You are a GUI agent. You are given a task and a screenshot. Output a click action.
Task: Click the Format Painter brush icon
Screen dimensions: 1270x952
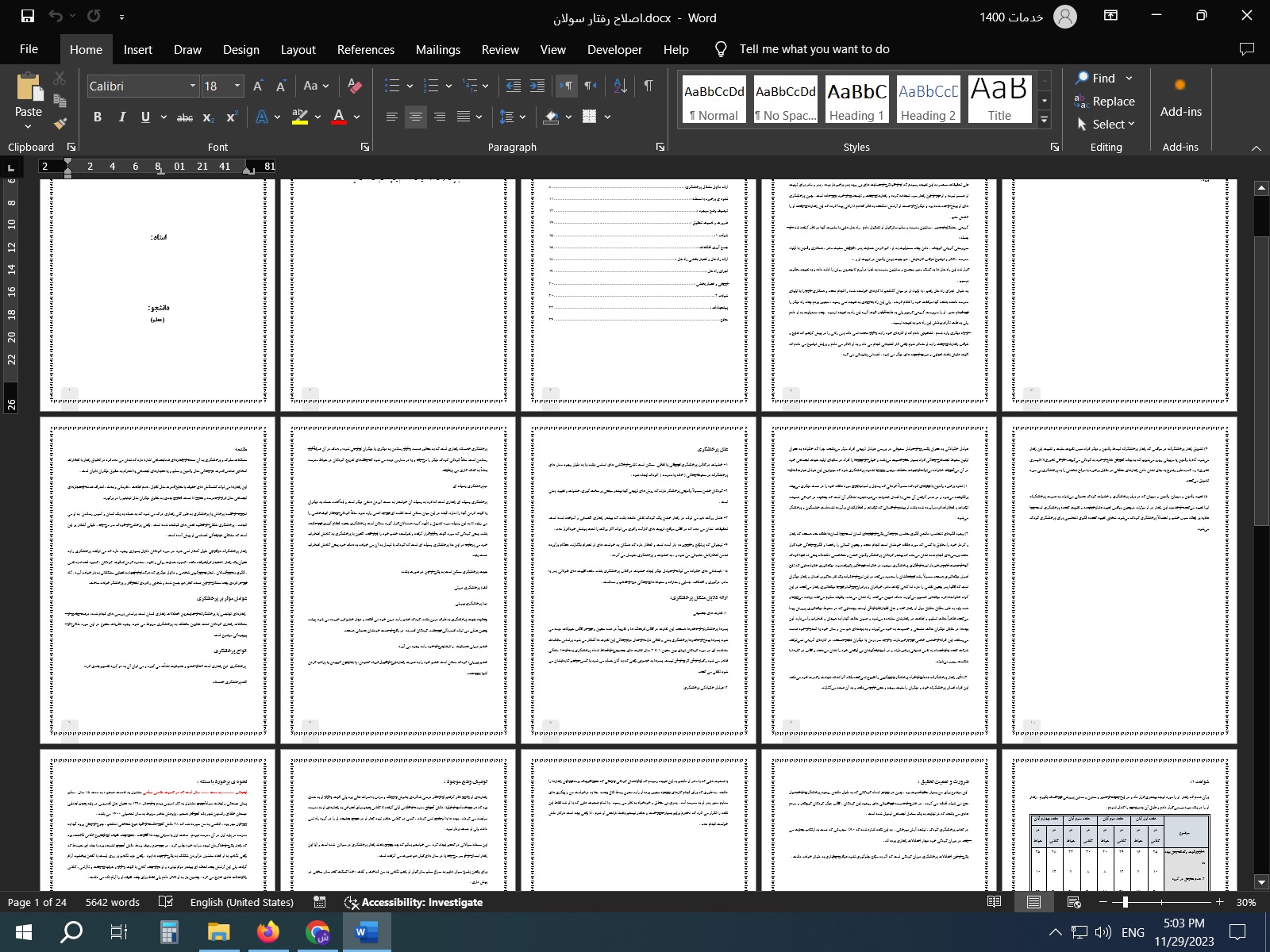pyautogui.click(x=60, y=123)
